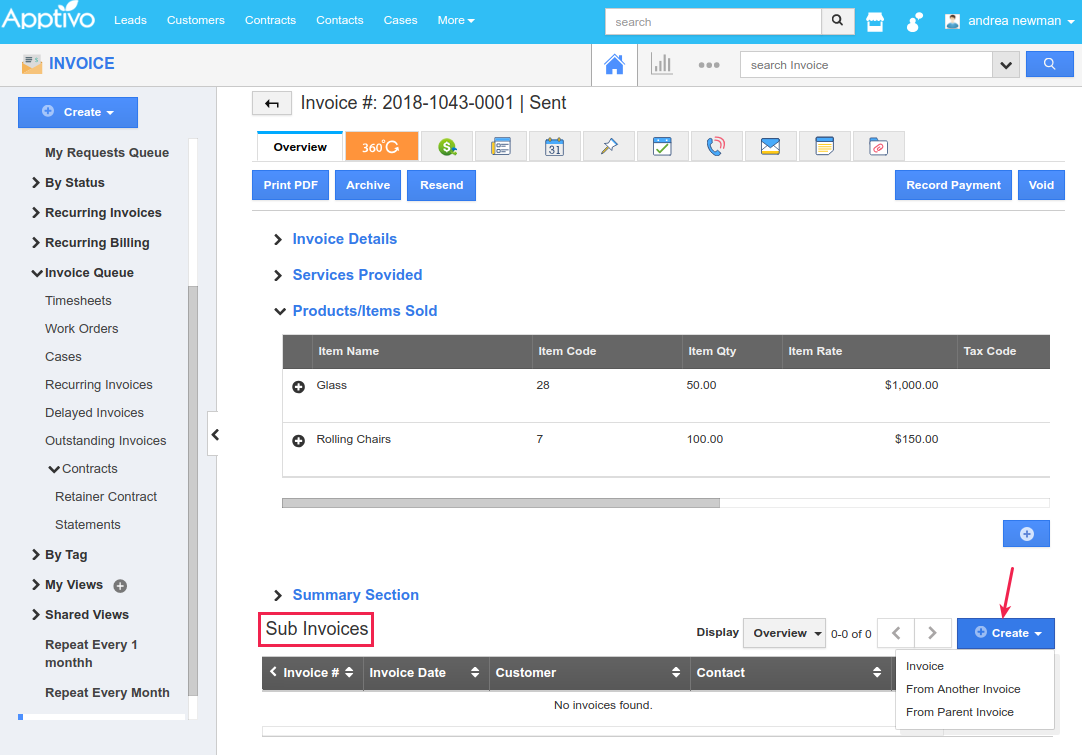Open the Calendar tab icon
Image resolution: width=1082 pixels, height=755 pixels.
click(555, 147)
